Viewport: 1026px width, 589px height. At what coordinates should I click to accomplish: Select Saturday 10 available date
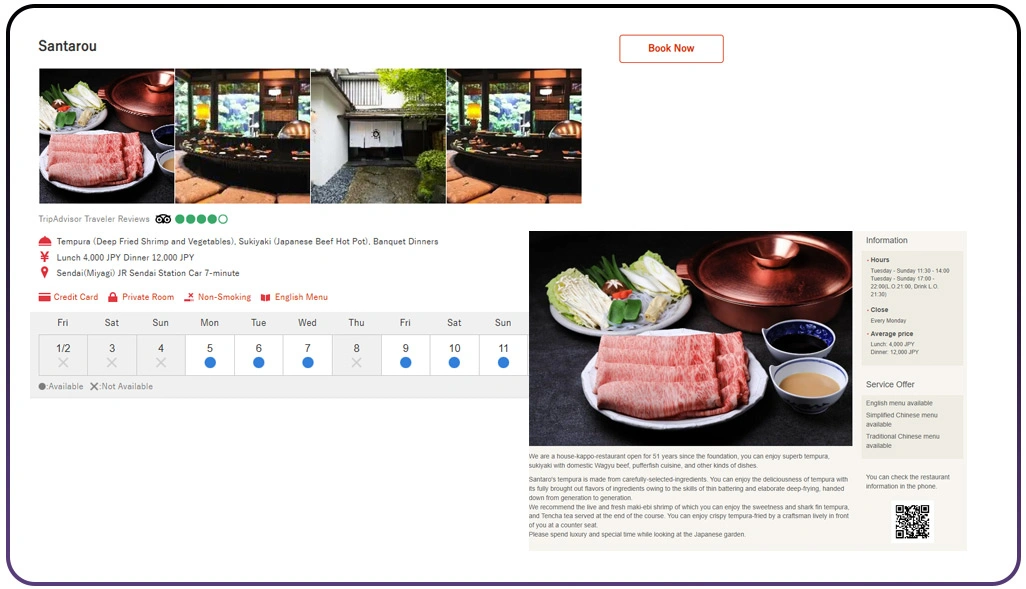coord(454,355)
